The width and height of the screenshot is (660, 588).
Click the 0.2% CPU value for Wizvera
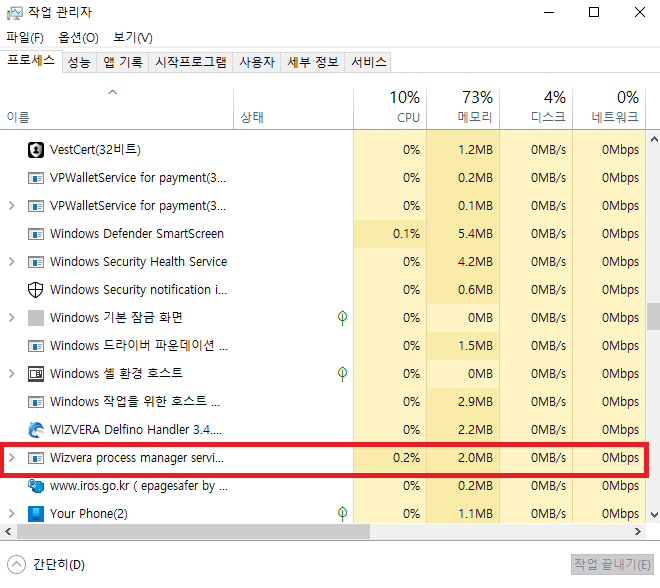tap(407, 458)
